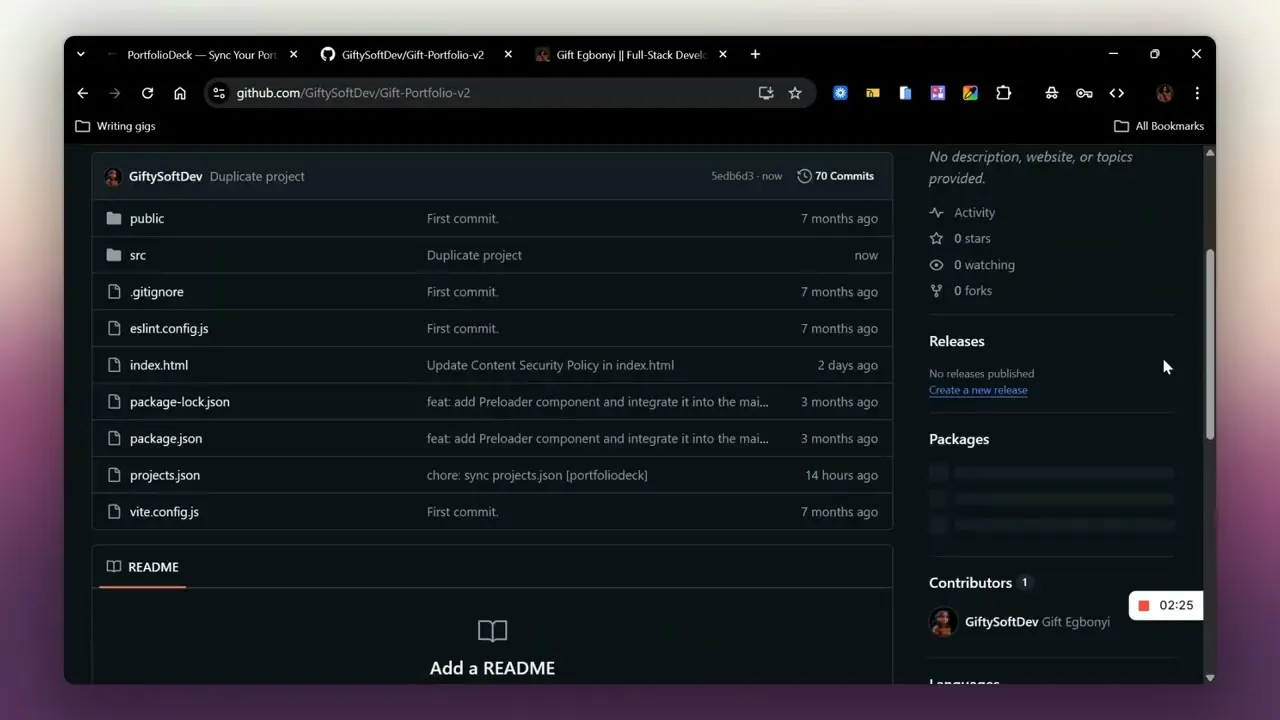Switch to the PortfolioDeck tab
The width and height of the screenshot is (1280, 720).
coord(202,55)
